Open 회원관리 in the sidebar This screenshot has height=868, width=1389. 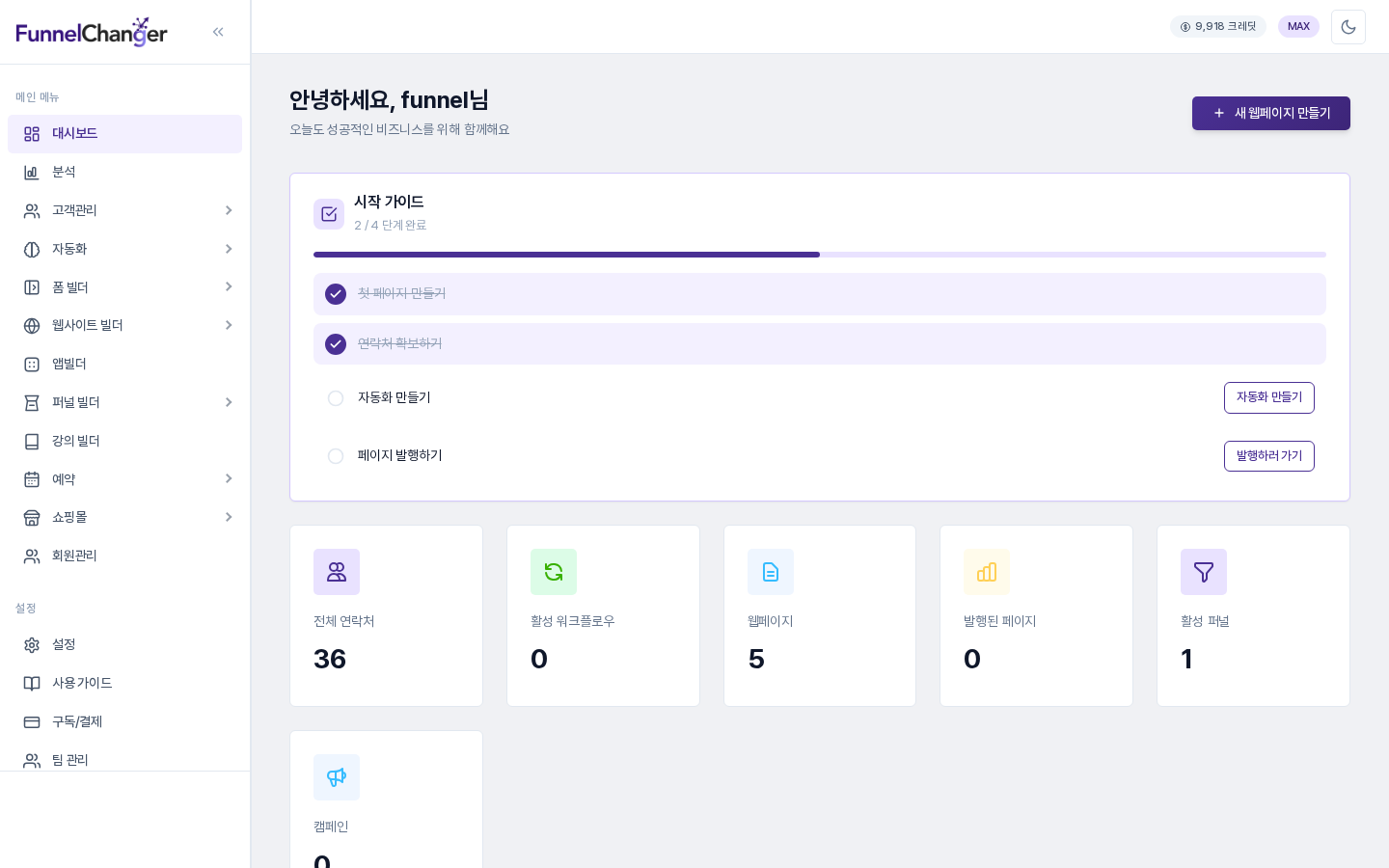(124, 556)
